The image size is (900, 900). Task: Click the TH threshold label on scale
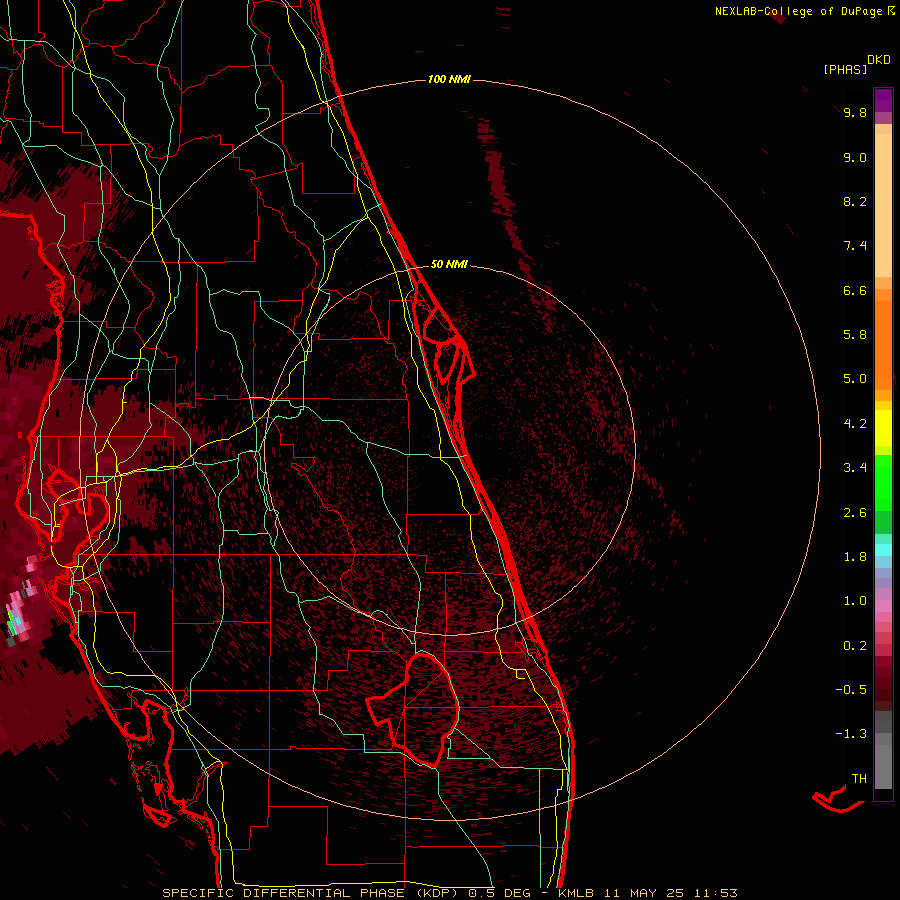pos(859,779)
